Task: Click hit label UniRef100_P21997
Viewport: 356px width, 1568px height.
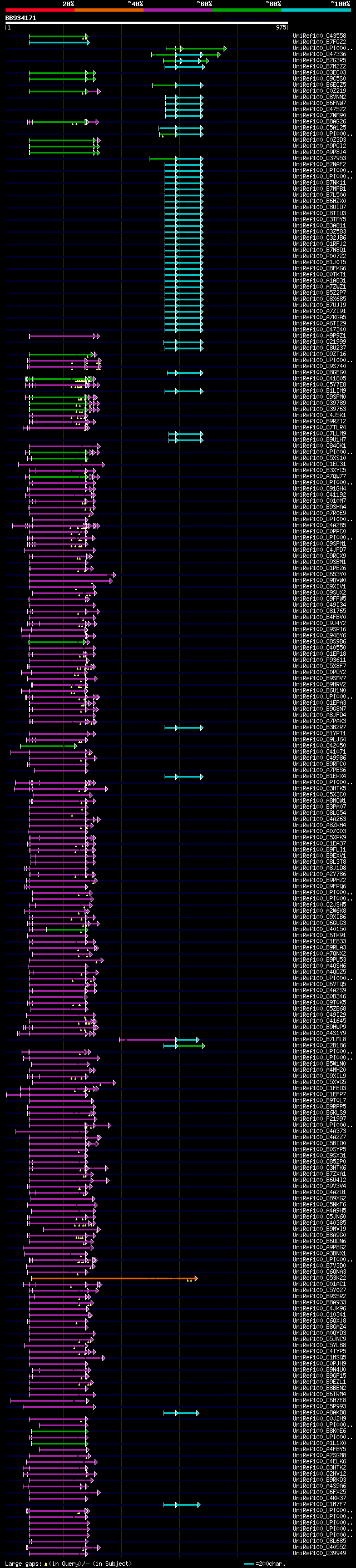Action: point(319,1119)
